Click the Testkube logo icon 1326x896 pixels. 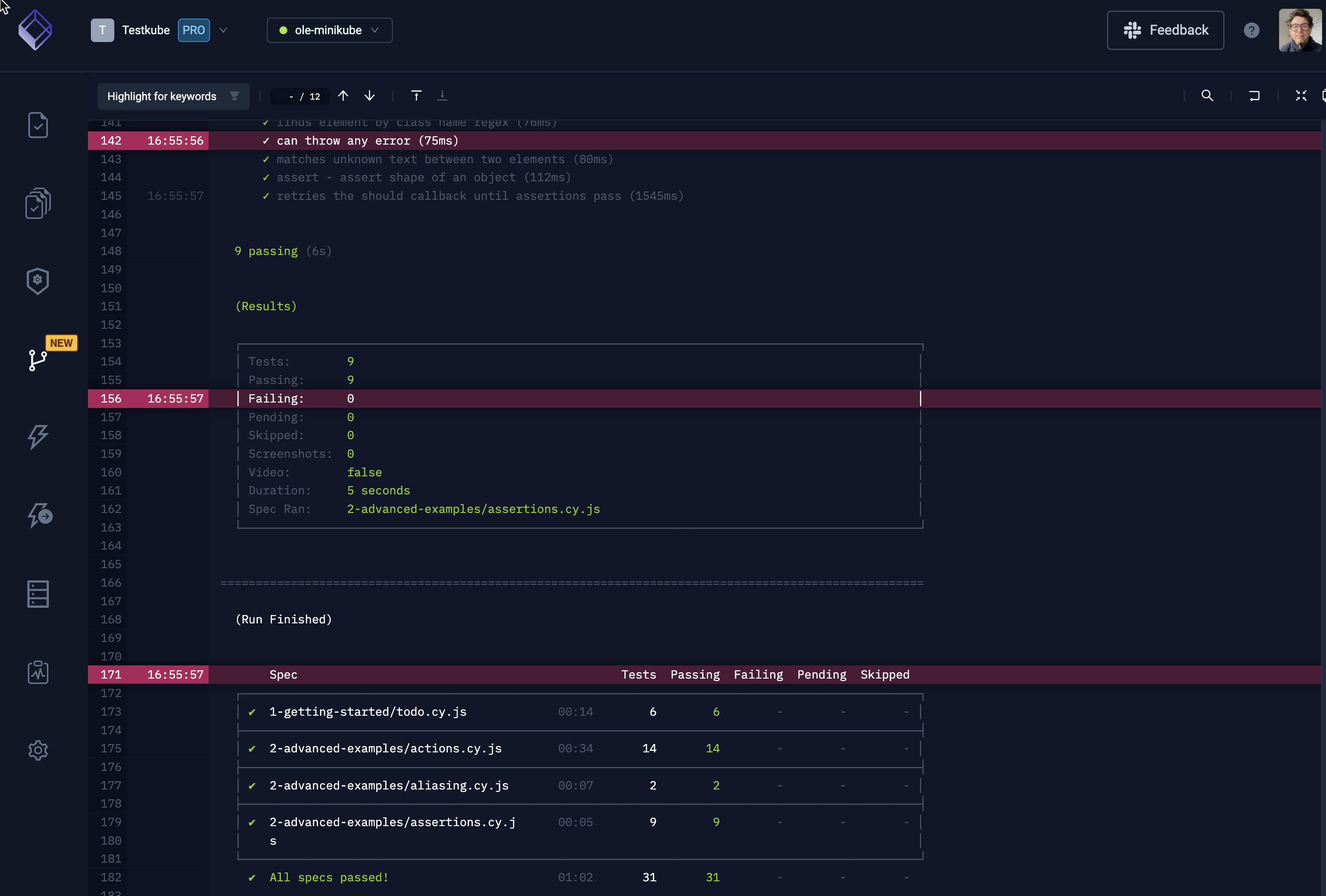pos(35,30)
